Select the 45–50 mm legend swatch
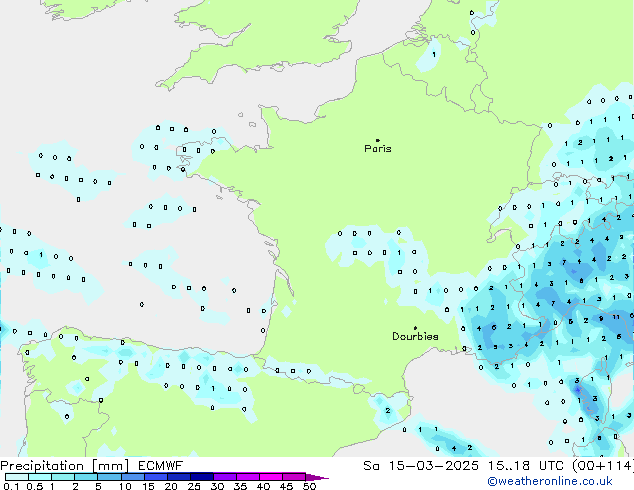 point(294,477)
